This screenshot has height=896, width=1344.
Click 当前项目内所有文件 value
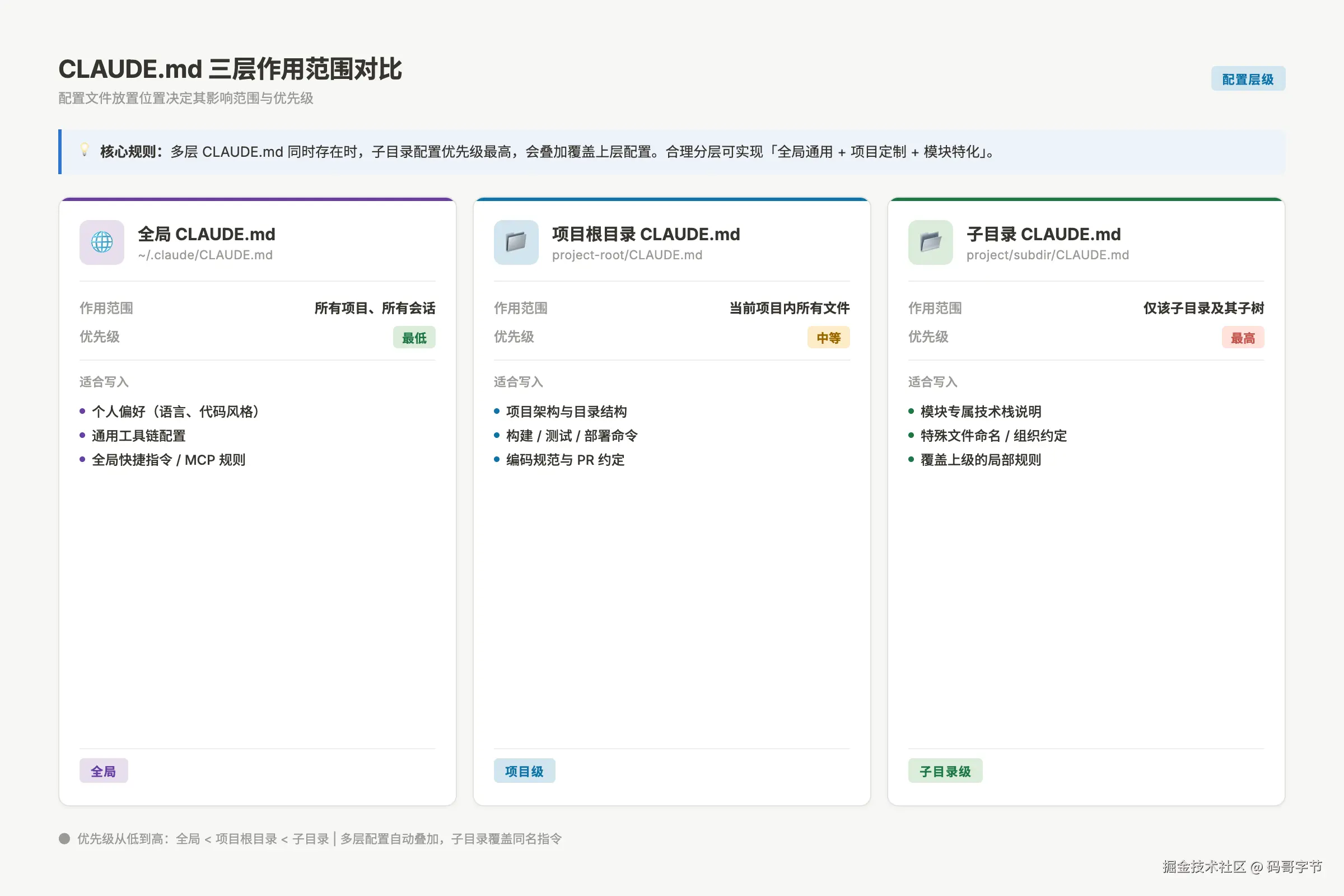pyautogui.click(x=789, y=308)
